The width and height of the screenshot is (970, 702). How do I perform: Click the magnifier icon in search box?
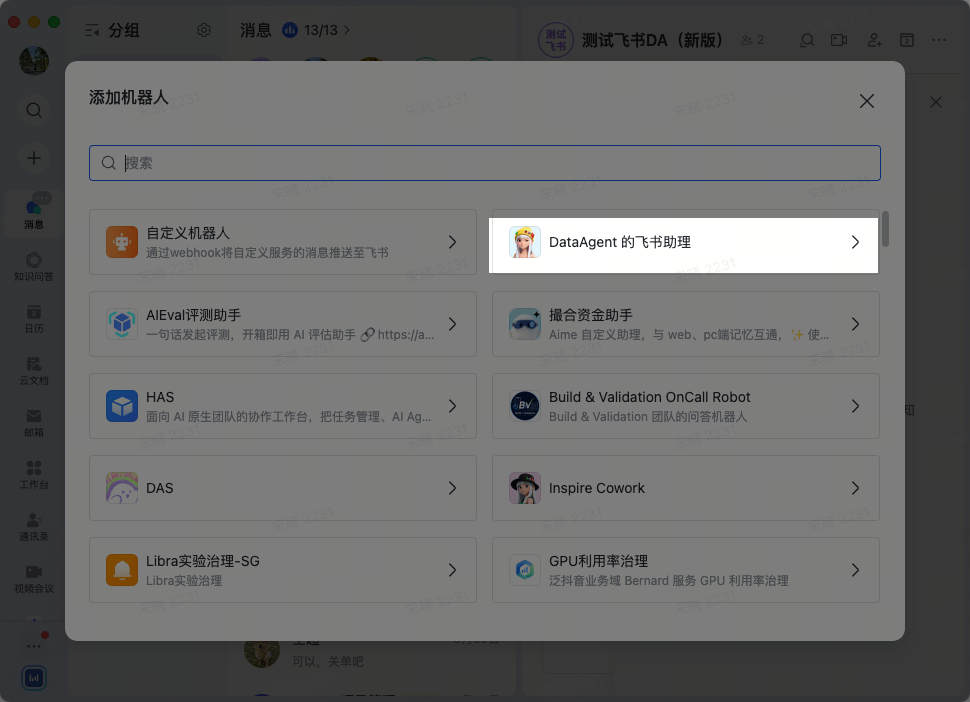(x=108, y=163)
